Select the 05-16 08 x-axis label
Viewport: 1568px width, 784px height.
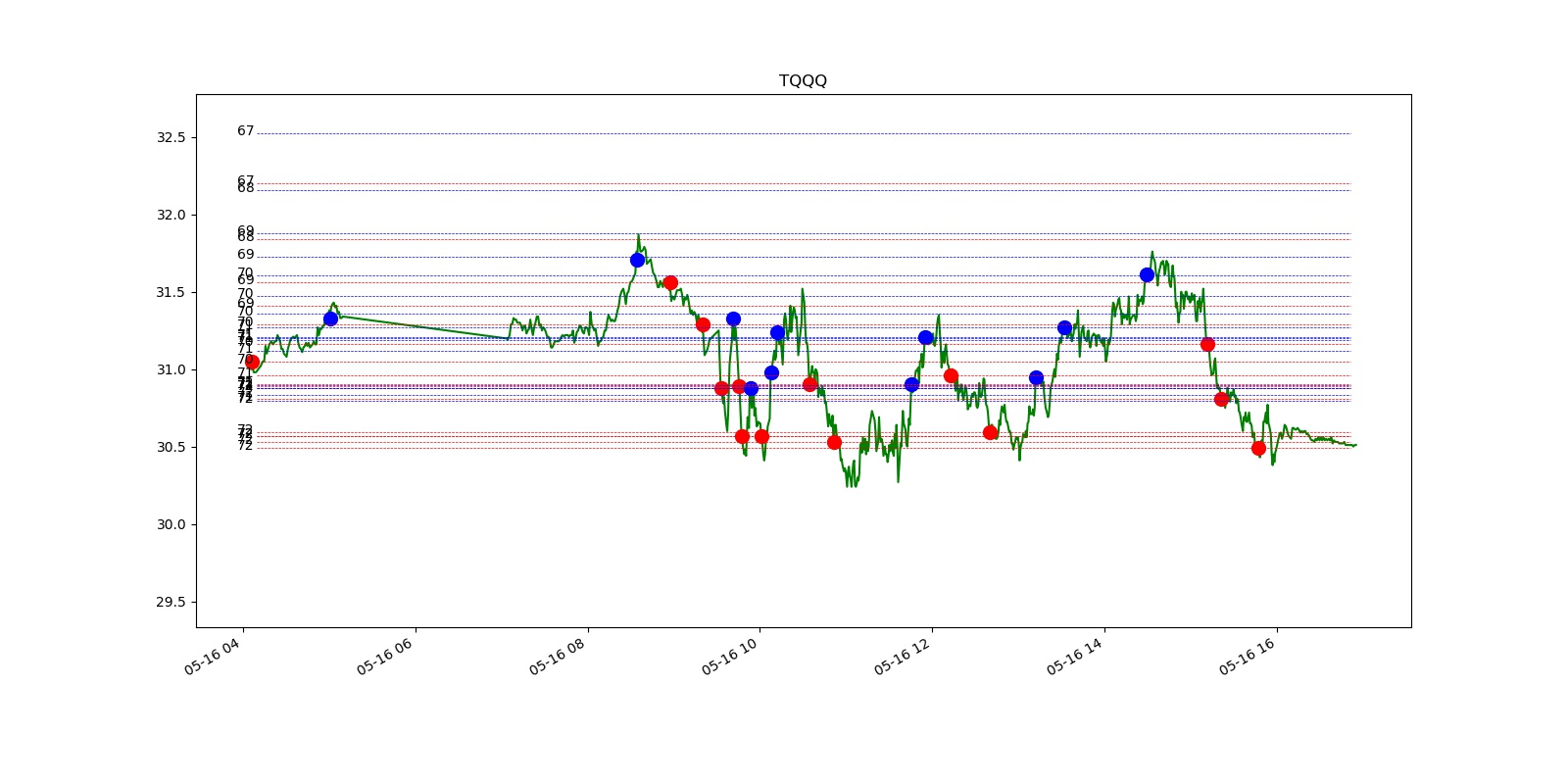point(558,655)
